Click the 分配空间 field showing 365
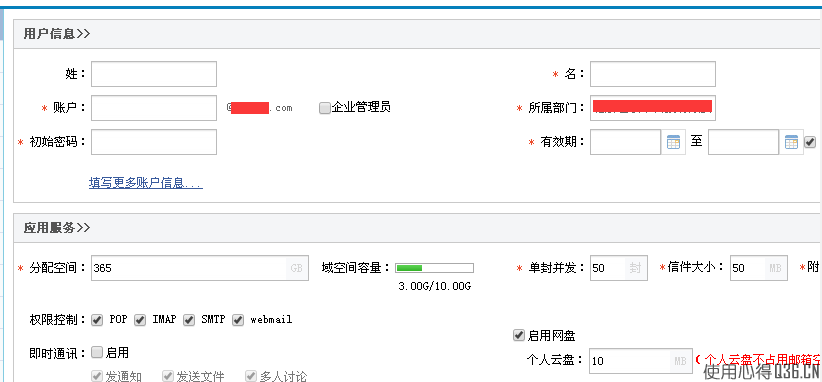 coord(200,268)
